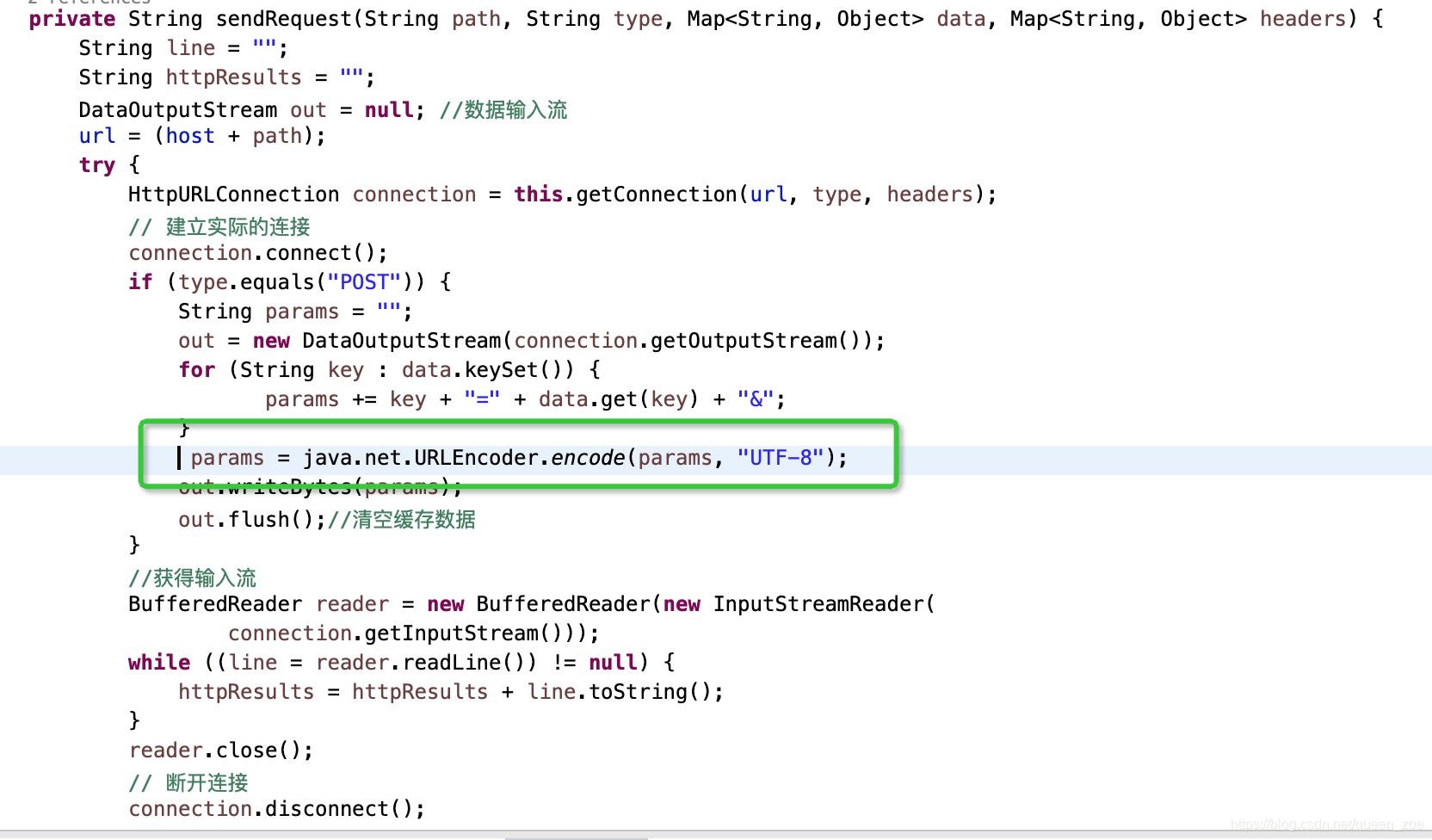This screenshot has width=1432, height=840.
Task: Click the 'BufferedReader reader' declaration
Action: point(259,604)
